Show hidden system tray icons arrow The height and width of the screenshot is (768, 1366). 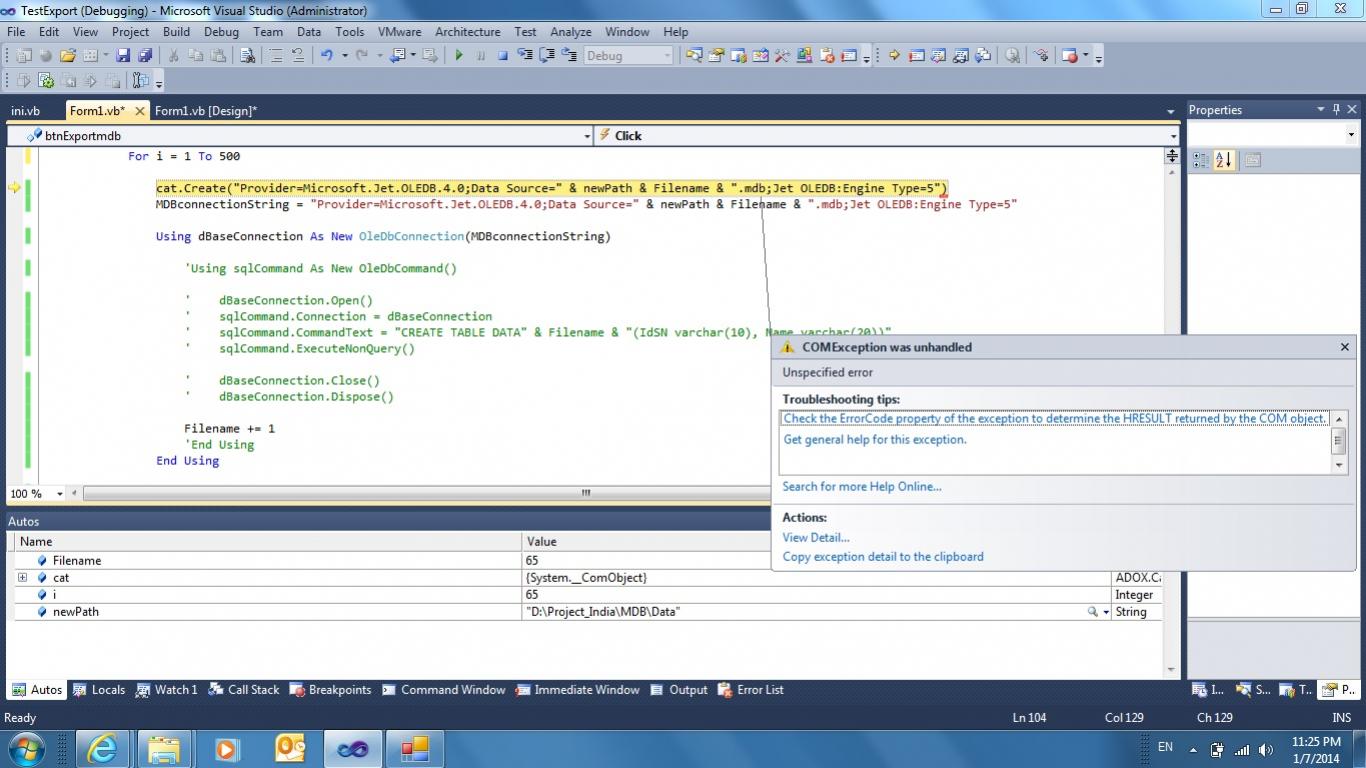1193,750
